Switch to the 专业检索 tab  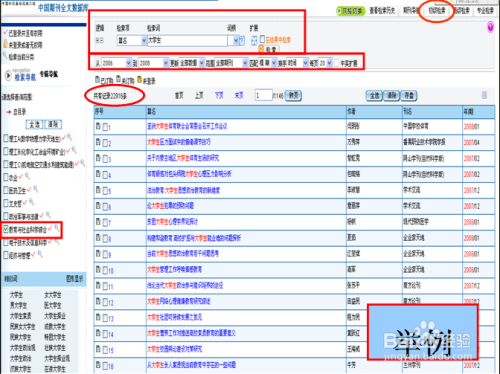[x=485, y=11]
